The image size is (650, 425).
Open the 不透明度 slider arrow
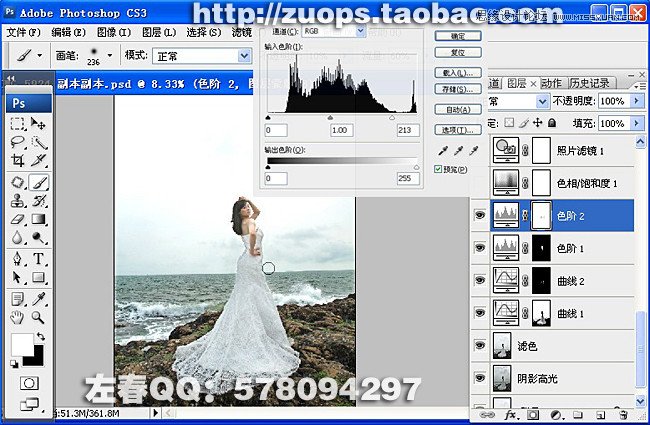636,101
